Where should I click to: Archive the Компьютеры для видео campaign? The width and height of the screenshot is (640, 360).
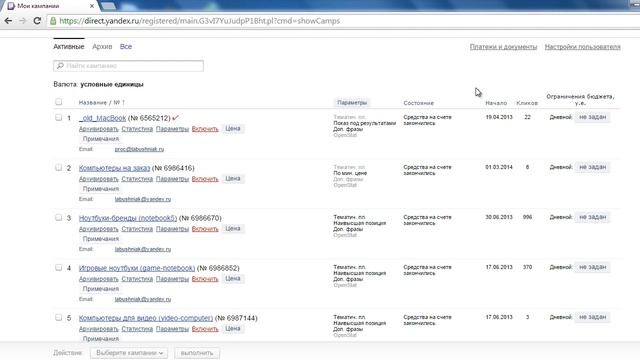pos(98,329)
